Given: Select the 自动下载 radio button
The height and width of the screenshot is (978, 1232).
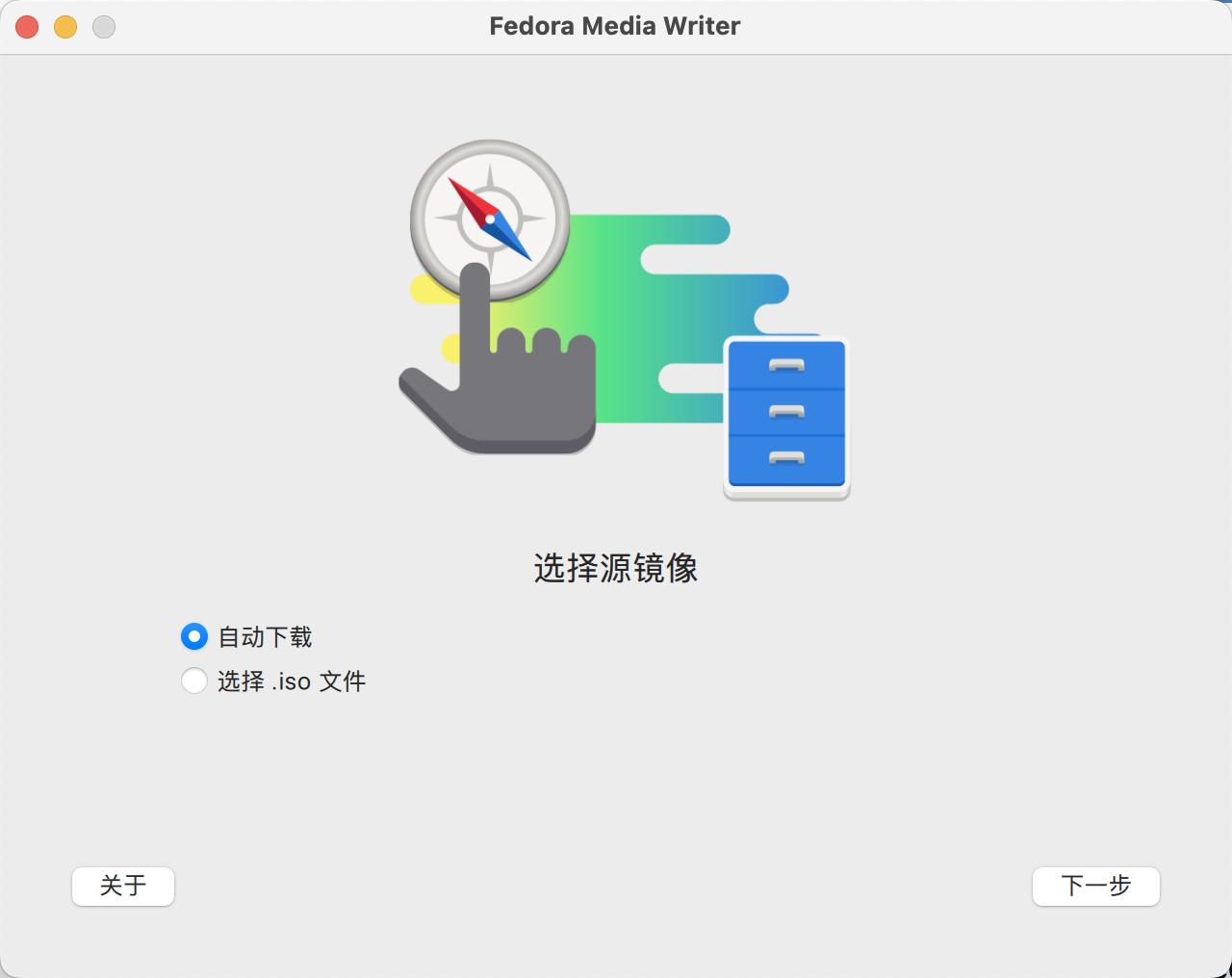Looking at the screenshot, I should (194, 636).
